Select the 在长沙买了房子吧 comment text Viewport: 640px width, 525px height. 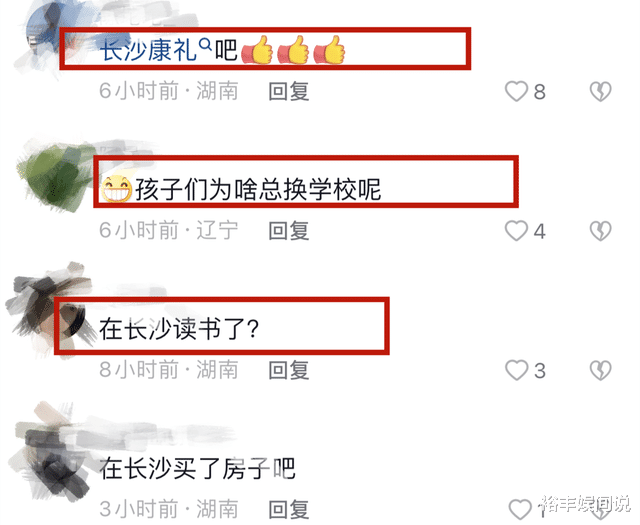tap(198, 468)
